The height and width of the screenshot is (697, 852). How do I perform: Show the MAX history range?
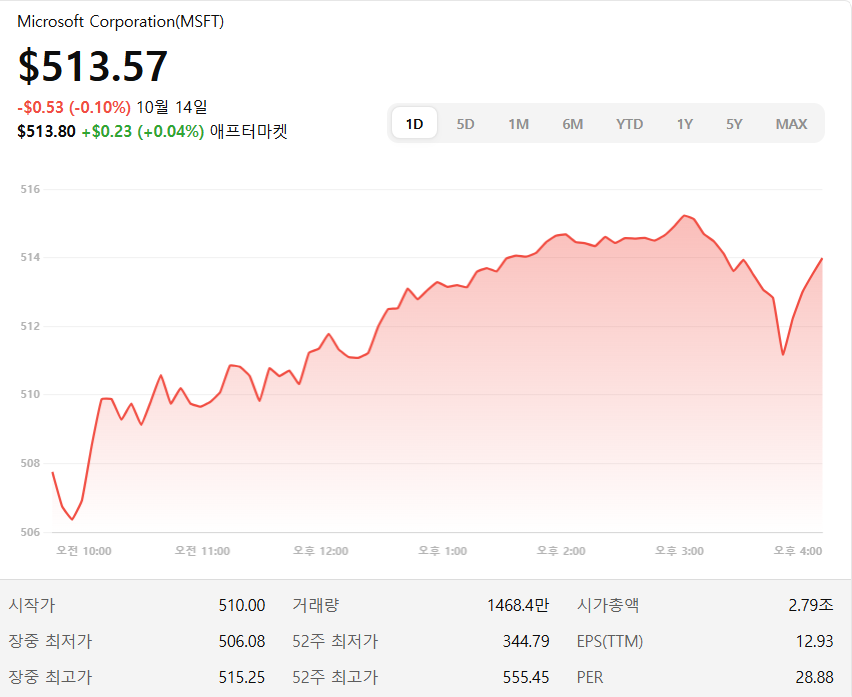(x=791, y=124)
